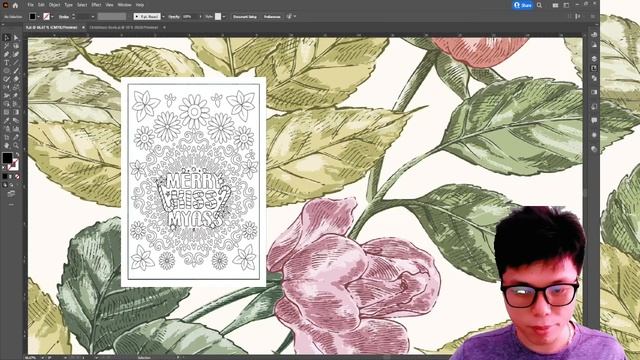The height and width of the screenshot is (360, 640).
Task: Open Graphic Style dropdown arrow
Action: 224,17
